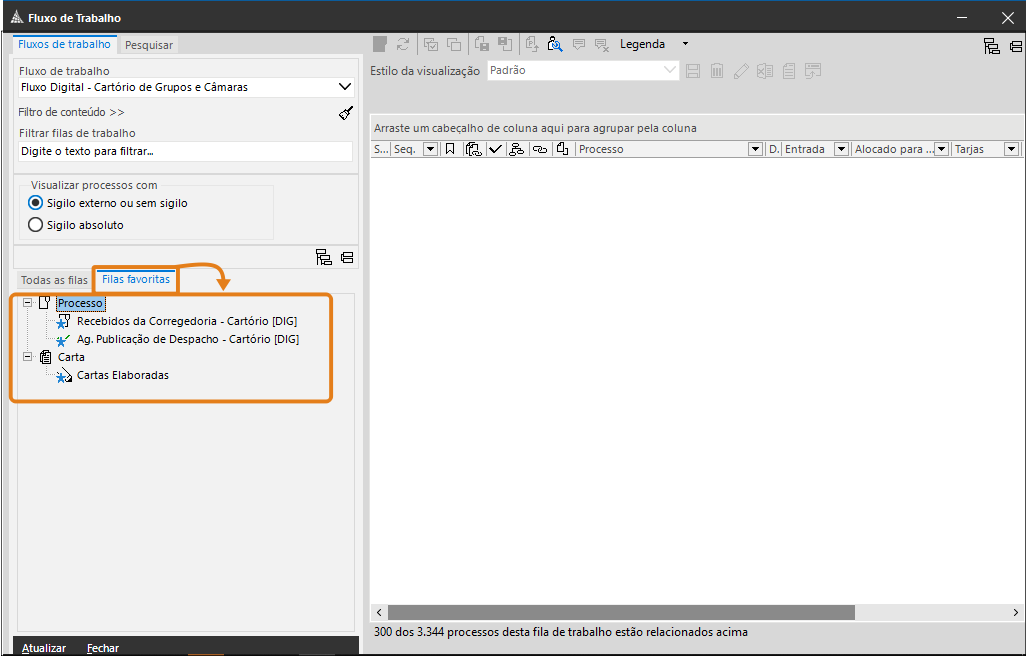Click the chain link column header icon
Image resolution: width=1027 pixels, height=657 pixels.
pyautogui.click(x=540, y=149)
